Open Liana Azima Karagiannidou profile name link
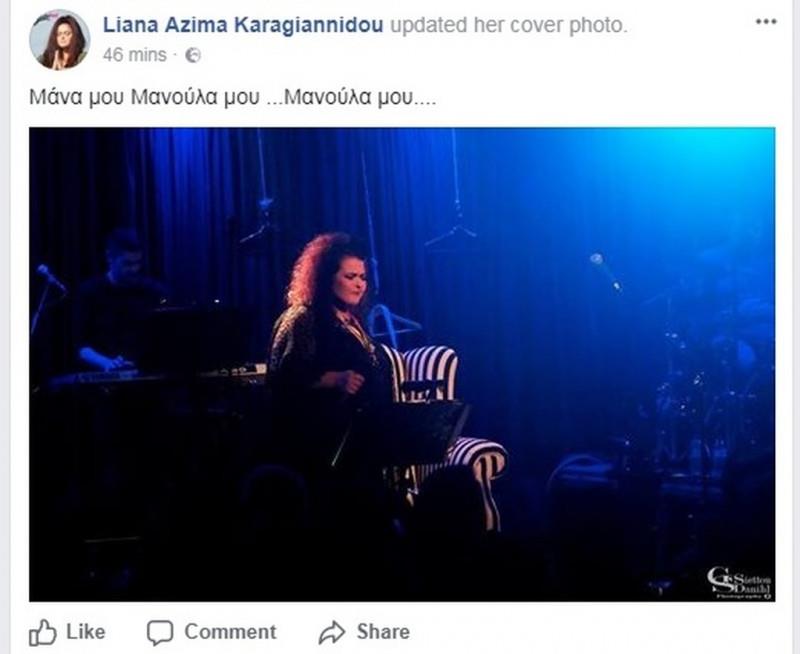Viewport: 800px width, 654px height. pyautogui.click(x=243, y=25)
